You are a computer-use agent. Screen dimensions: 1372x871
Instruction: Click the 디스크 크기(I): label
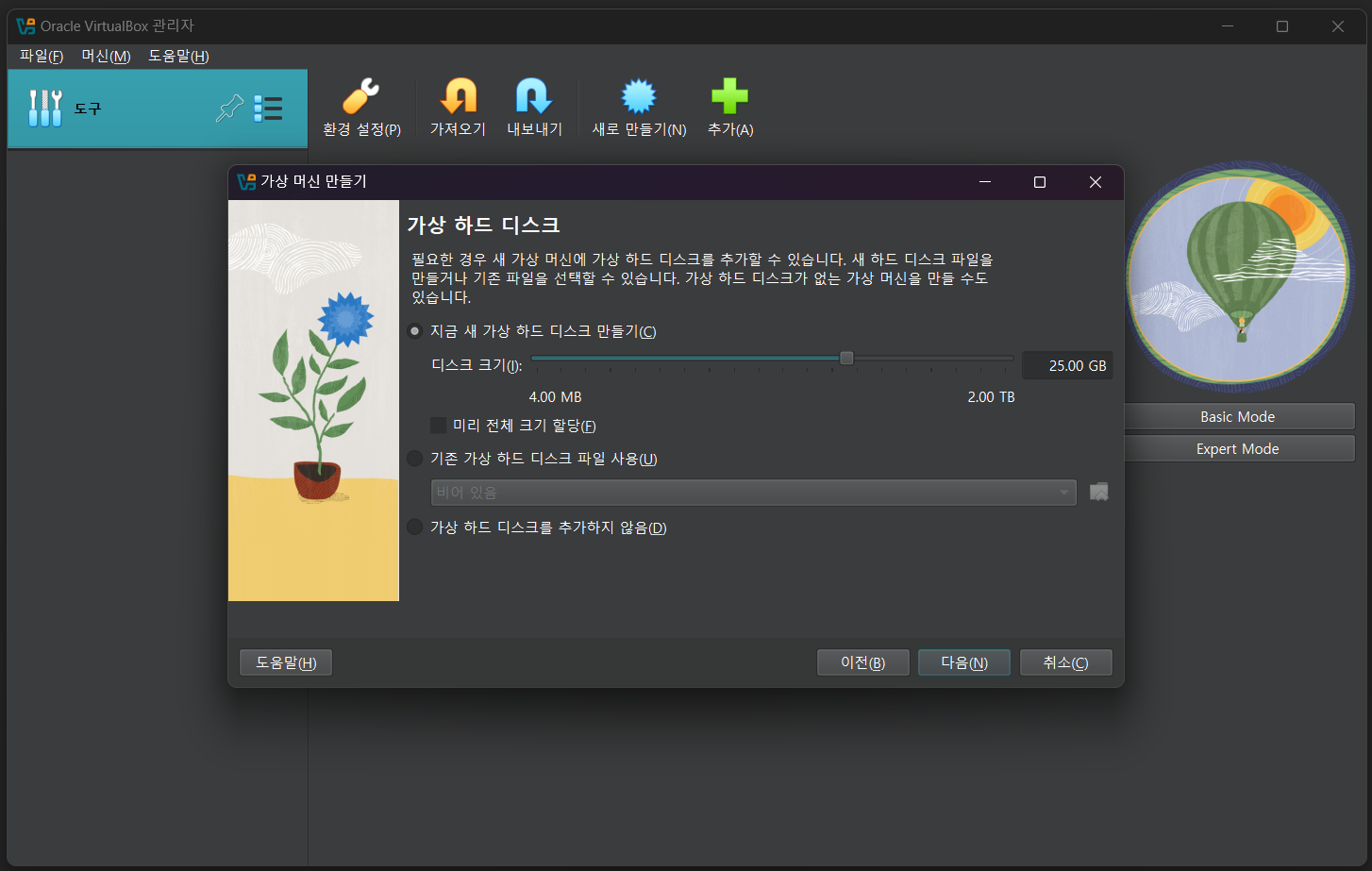pos(477,365)
